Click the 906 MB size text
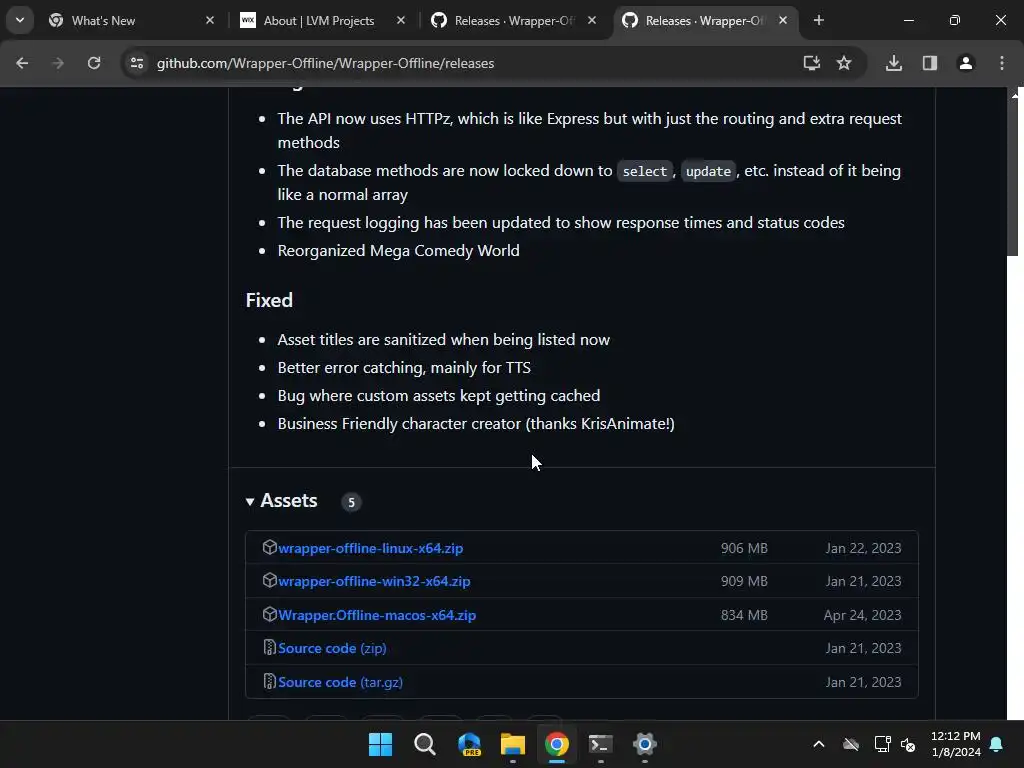 pyautogui.click(x=744, y=549)
